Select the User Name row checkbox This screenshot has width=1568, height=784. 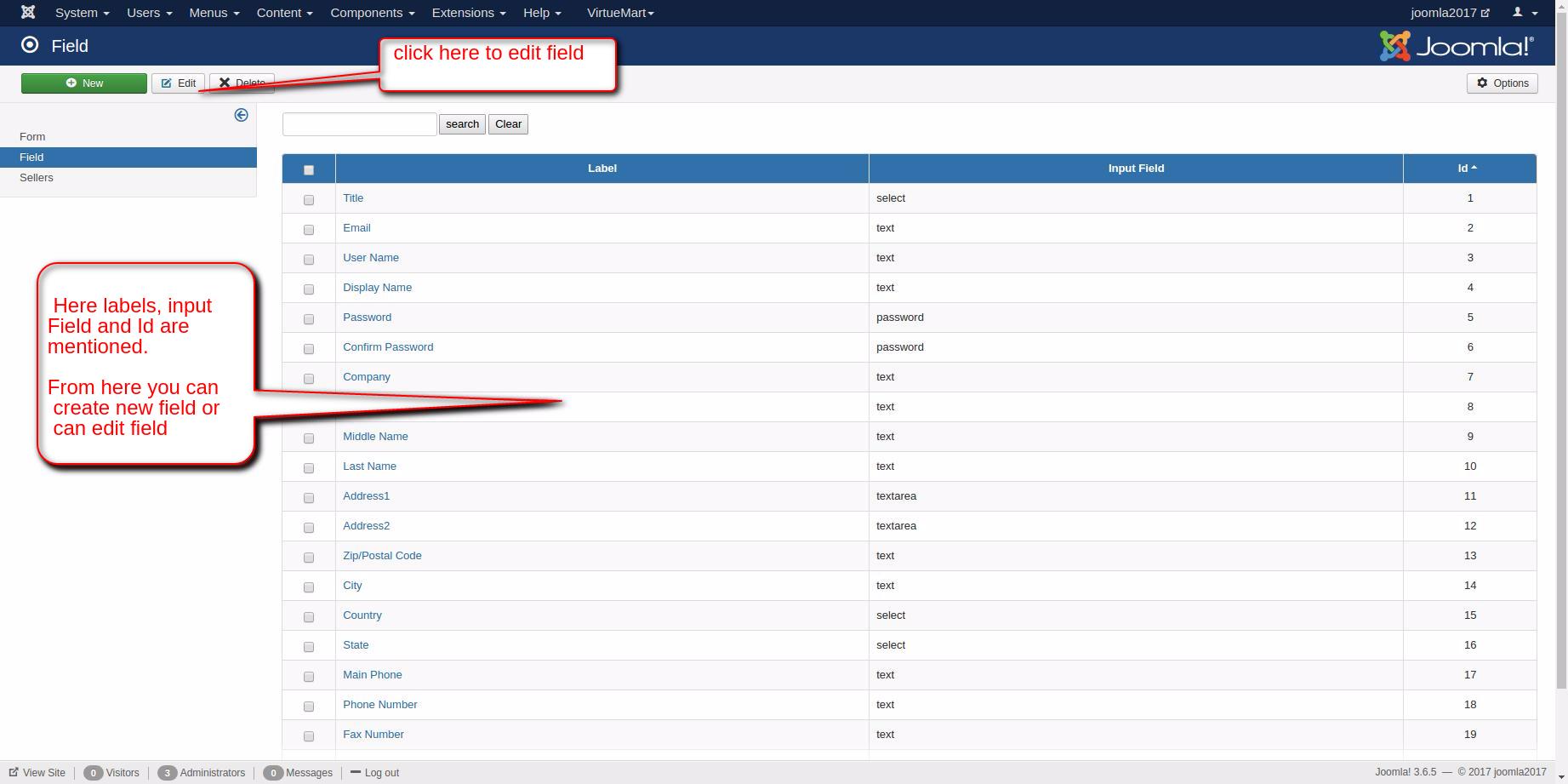[309, 260]
